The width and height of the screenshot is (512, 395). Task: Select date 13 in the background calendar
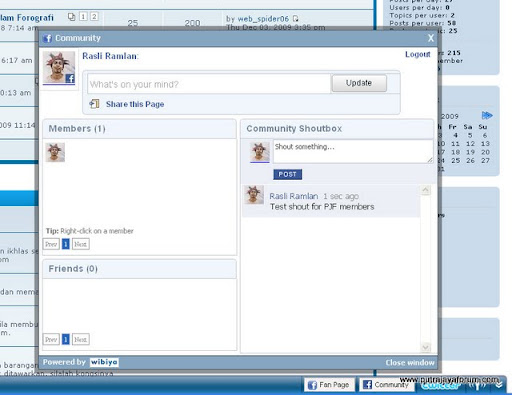tap(485, 144)
